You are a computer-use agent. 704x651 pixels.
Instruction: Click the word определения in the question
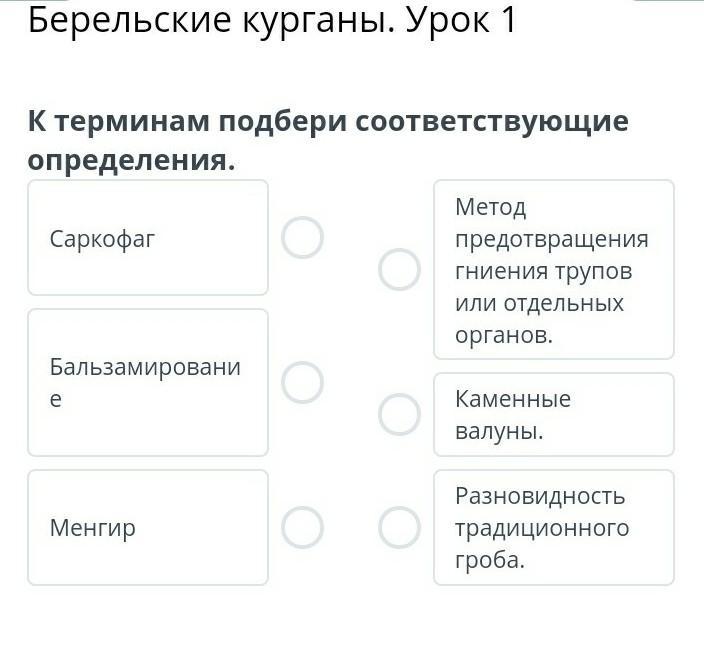pyautogui.click(x=130, y=160)
